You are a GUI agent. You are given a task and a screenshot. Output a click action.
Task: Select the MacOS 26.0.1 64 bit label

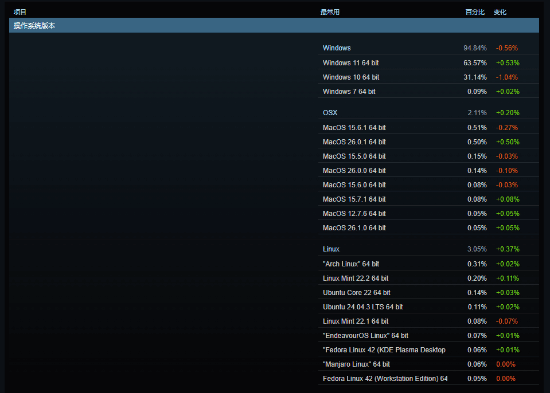(354, 142)
